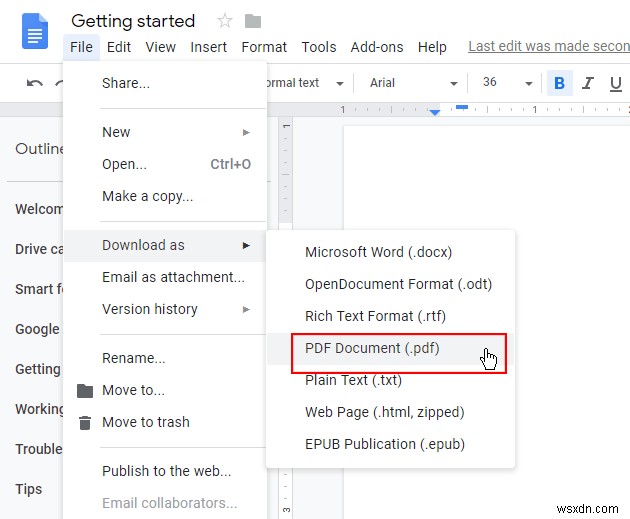
Task: Select Email as attachment...
Action: point(165,277)
